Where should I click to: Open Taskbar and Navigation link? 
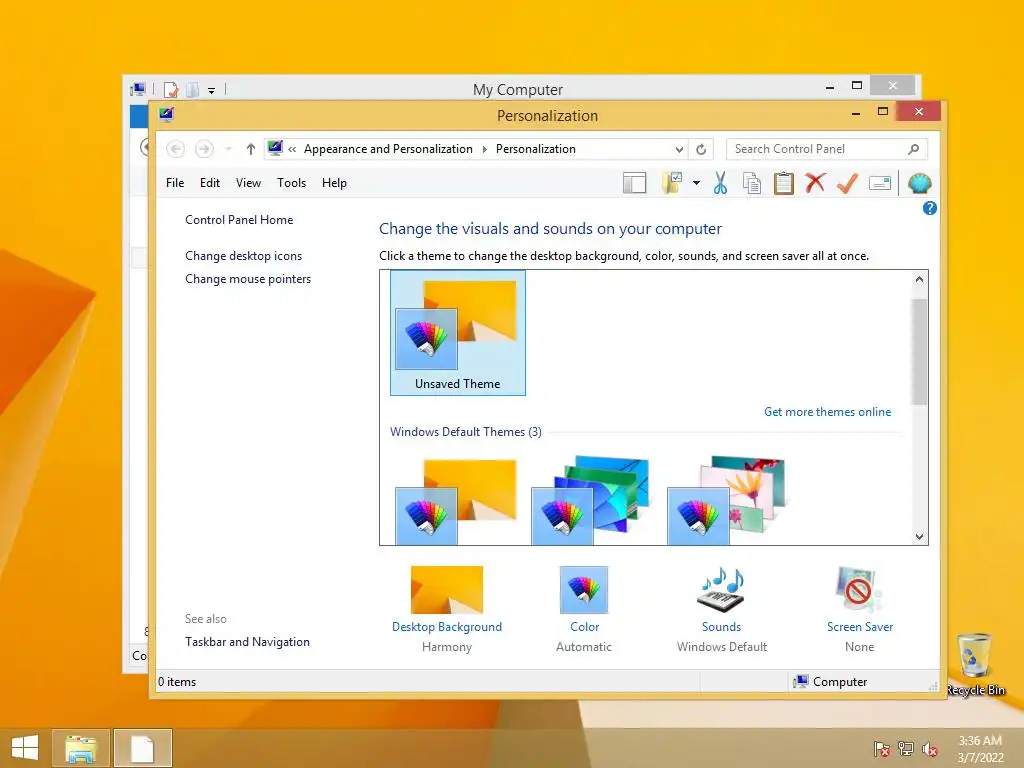[x=248, y=642]
